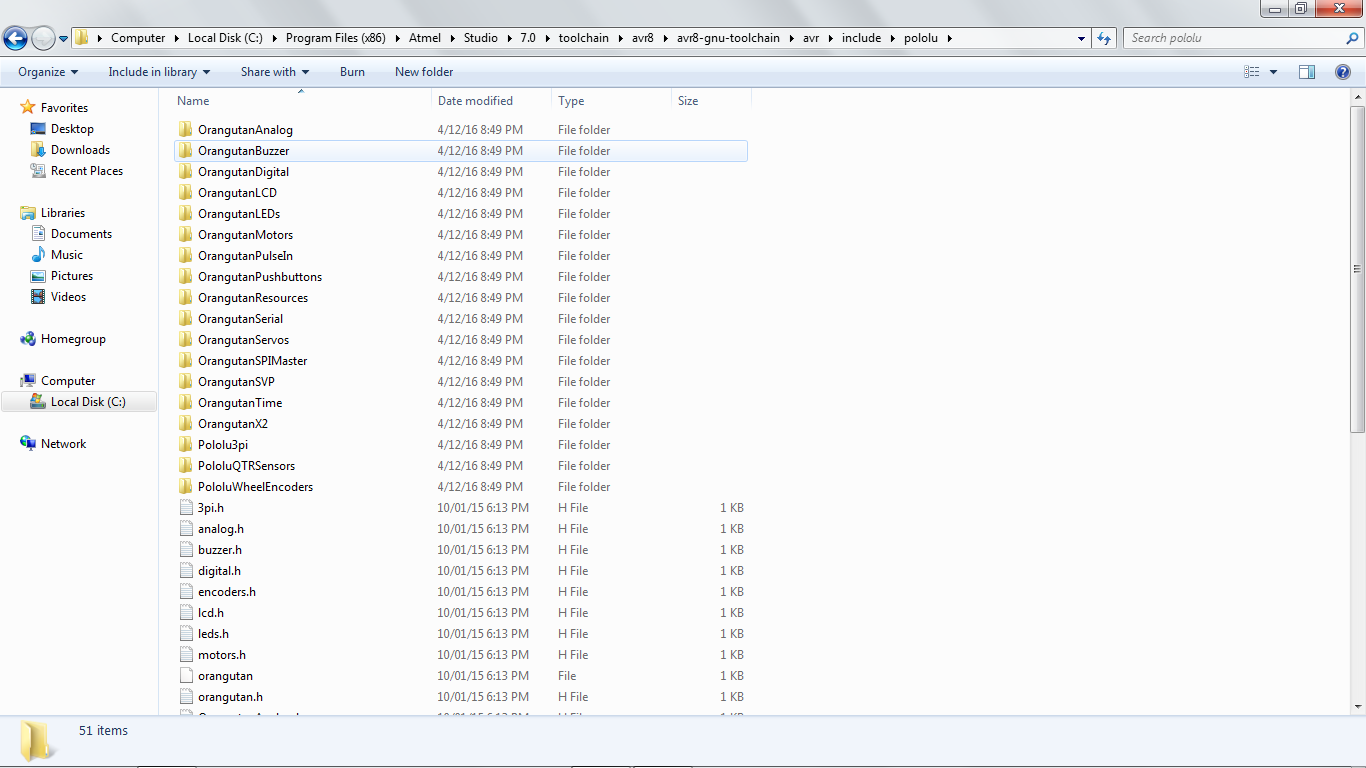The width and height of the screenshot is (1366, 768).
Task: Select Favorites star icon in sidebar
Action: point(28,108)
